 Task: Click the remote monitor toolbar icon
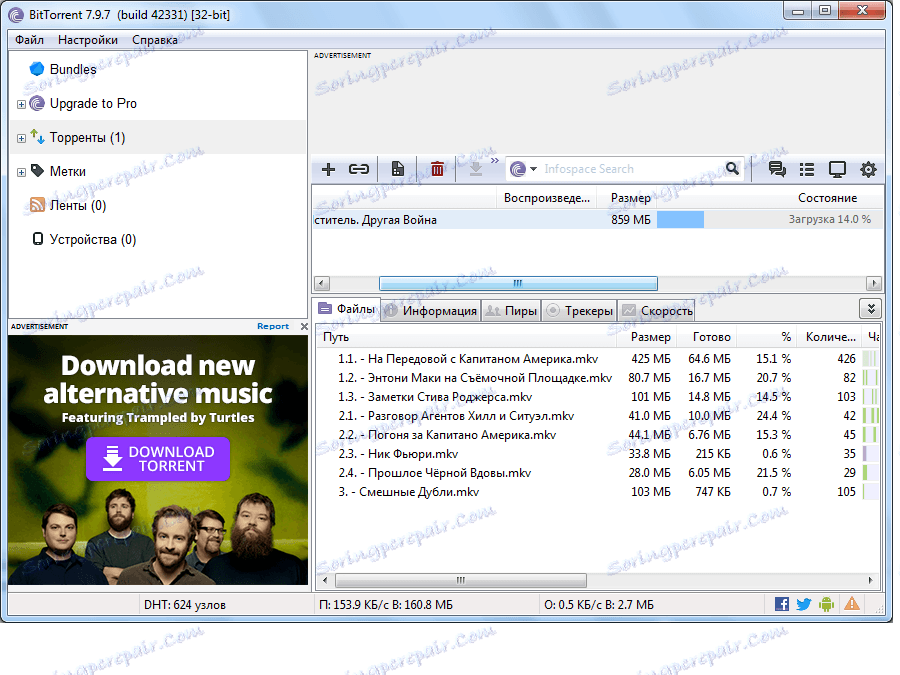[x=837, y=169]
